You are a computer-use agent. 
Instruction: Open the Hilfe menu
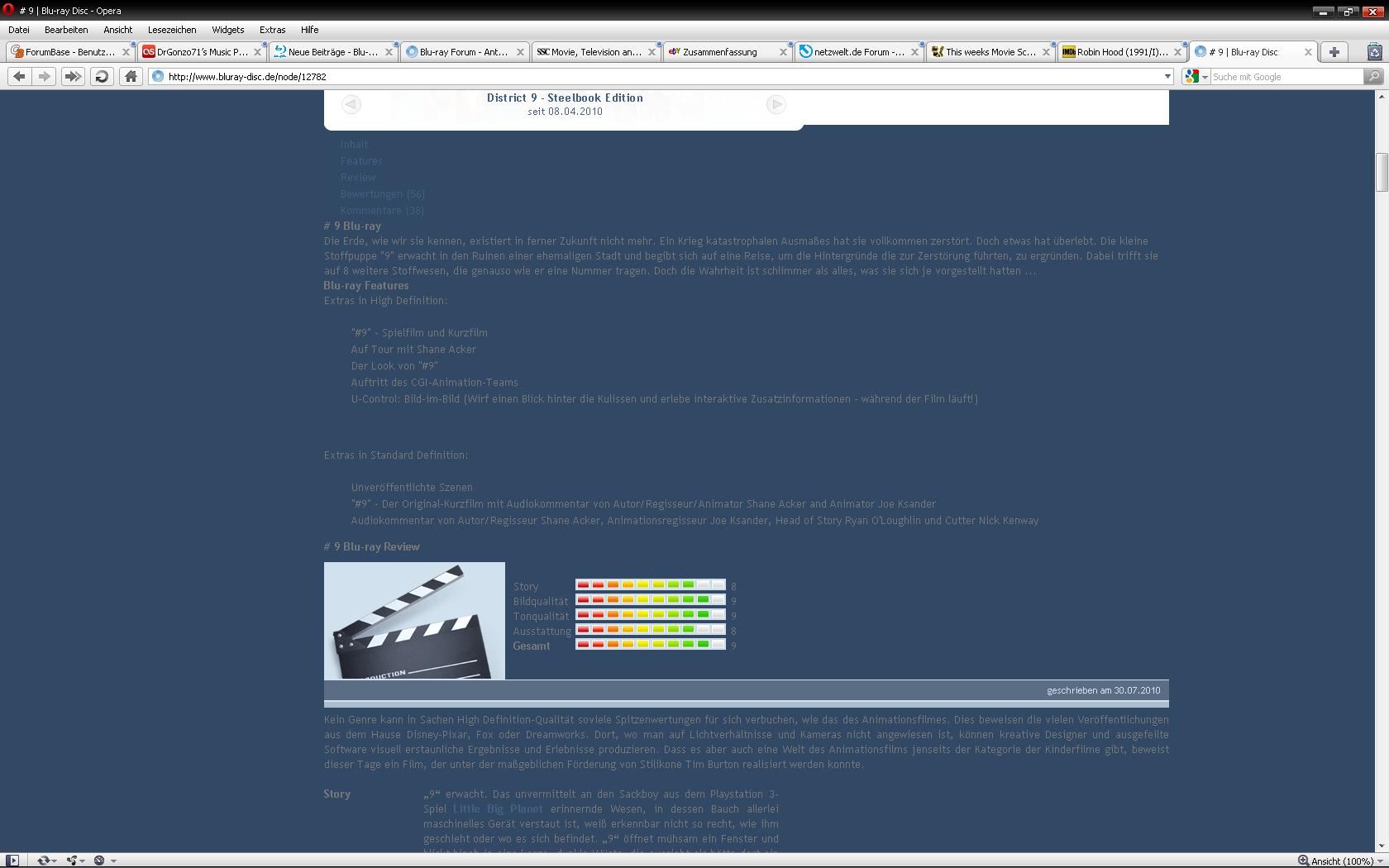(309, 30)
